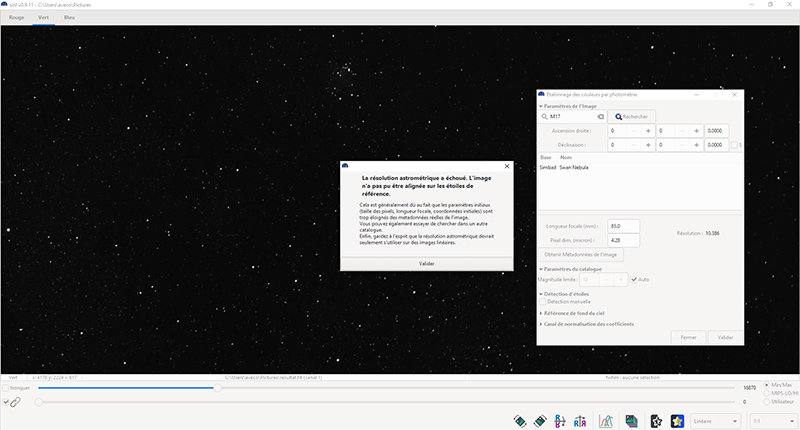Click the rotate counter-clockwise icon in bottom toolbar
800x430 pixels.
[520, 421]
